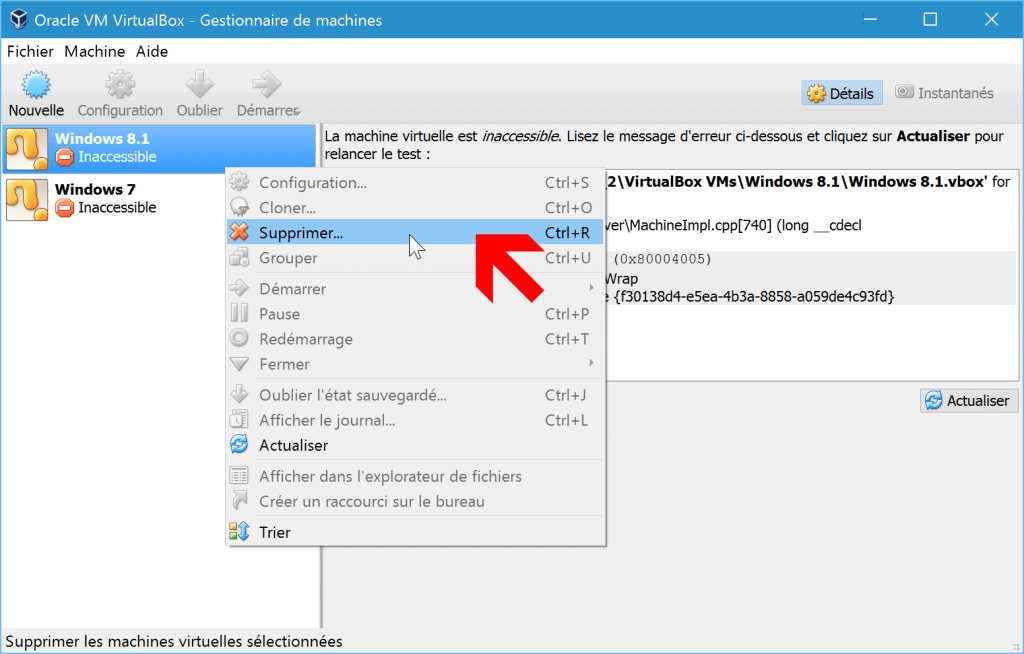
Task: Choose Créer un raccourci sur le bureau
Action: [x=415, y=502]
